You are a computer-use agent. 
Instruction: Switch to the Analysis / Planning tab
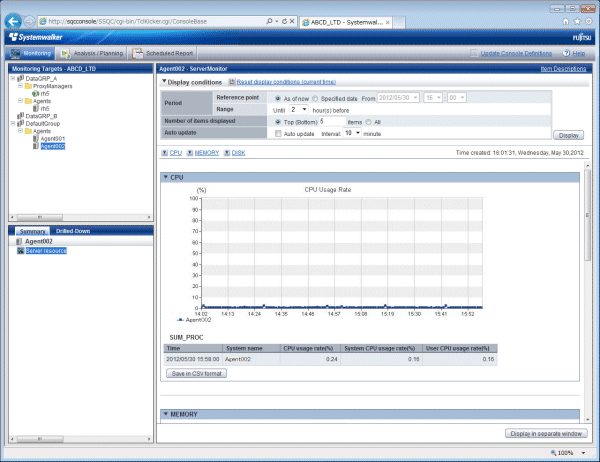[92, 53]
